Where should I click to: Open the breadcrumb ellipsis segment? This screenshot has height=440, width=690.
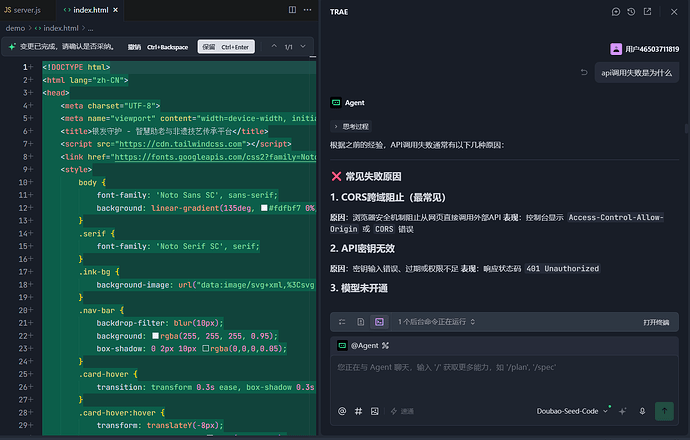pyautogui.click(x=90, y=28)
